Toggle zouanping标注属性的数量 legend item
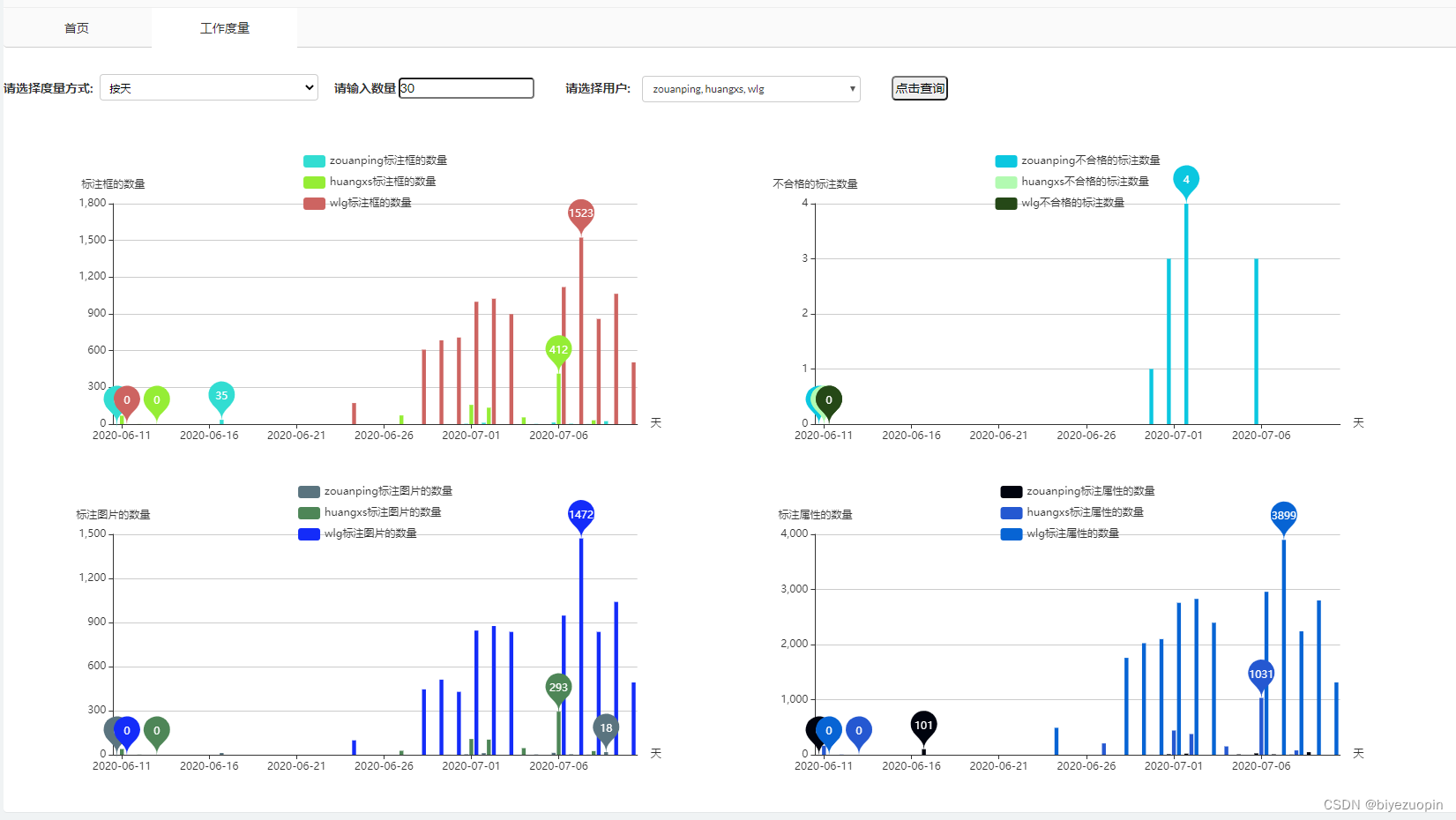 (1078, 491)
